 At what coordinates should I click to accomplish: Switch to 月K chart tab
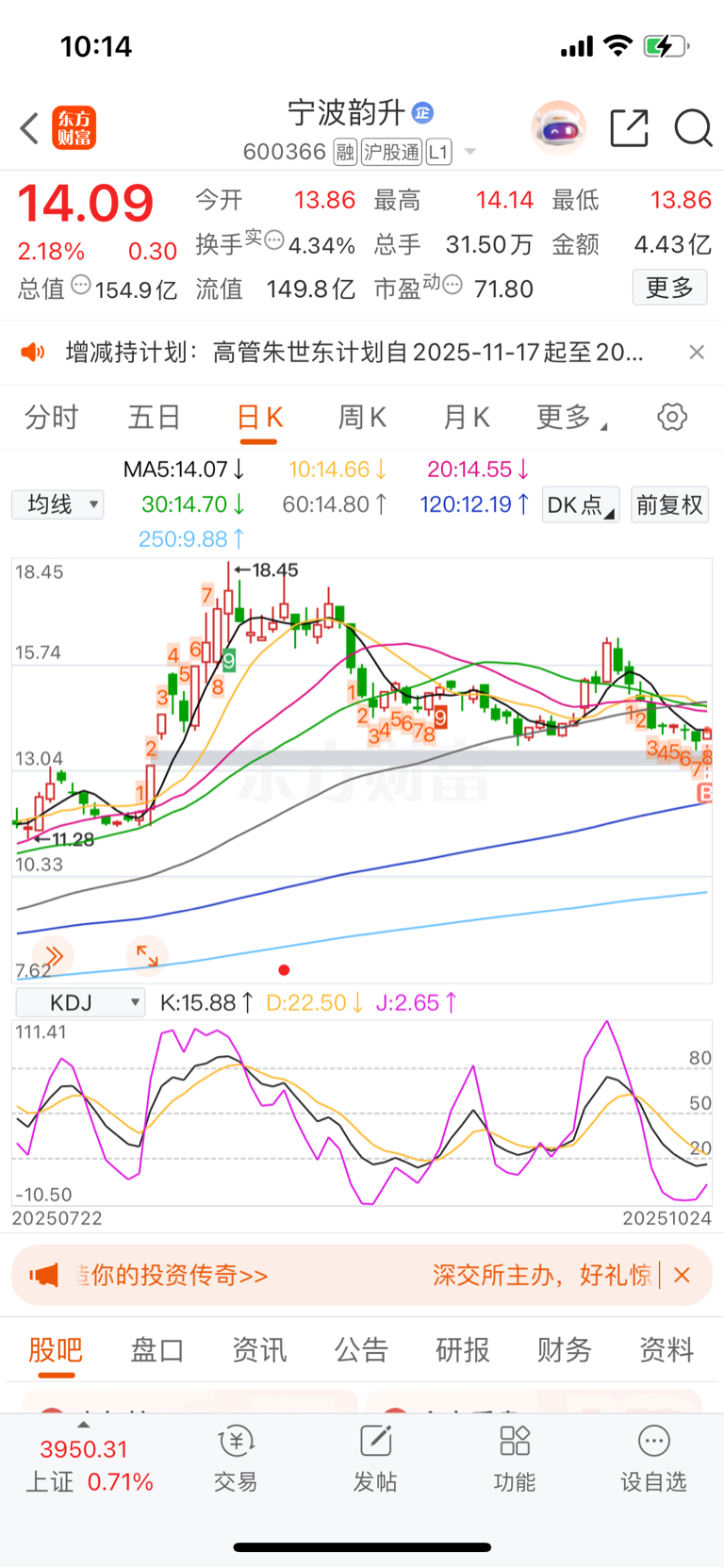(x=466, y=417)
